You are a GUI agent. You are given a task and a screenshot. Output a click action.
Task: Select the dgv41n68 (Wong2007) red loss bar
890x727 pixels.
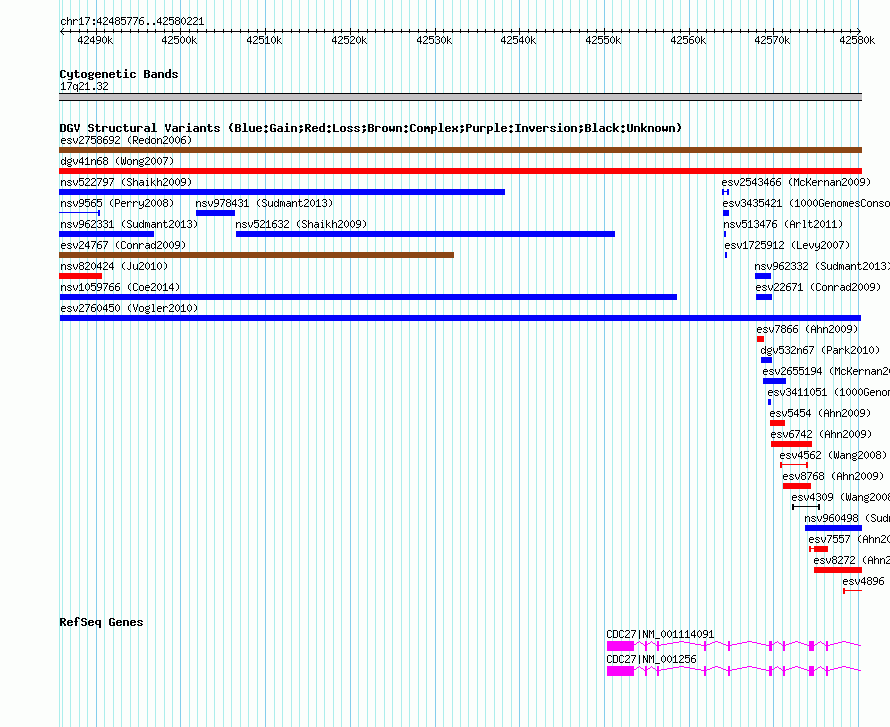pyautogui.click(x=460, y=171)
